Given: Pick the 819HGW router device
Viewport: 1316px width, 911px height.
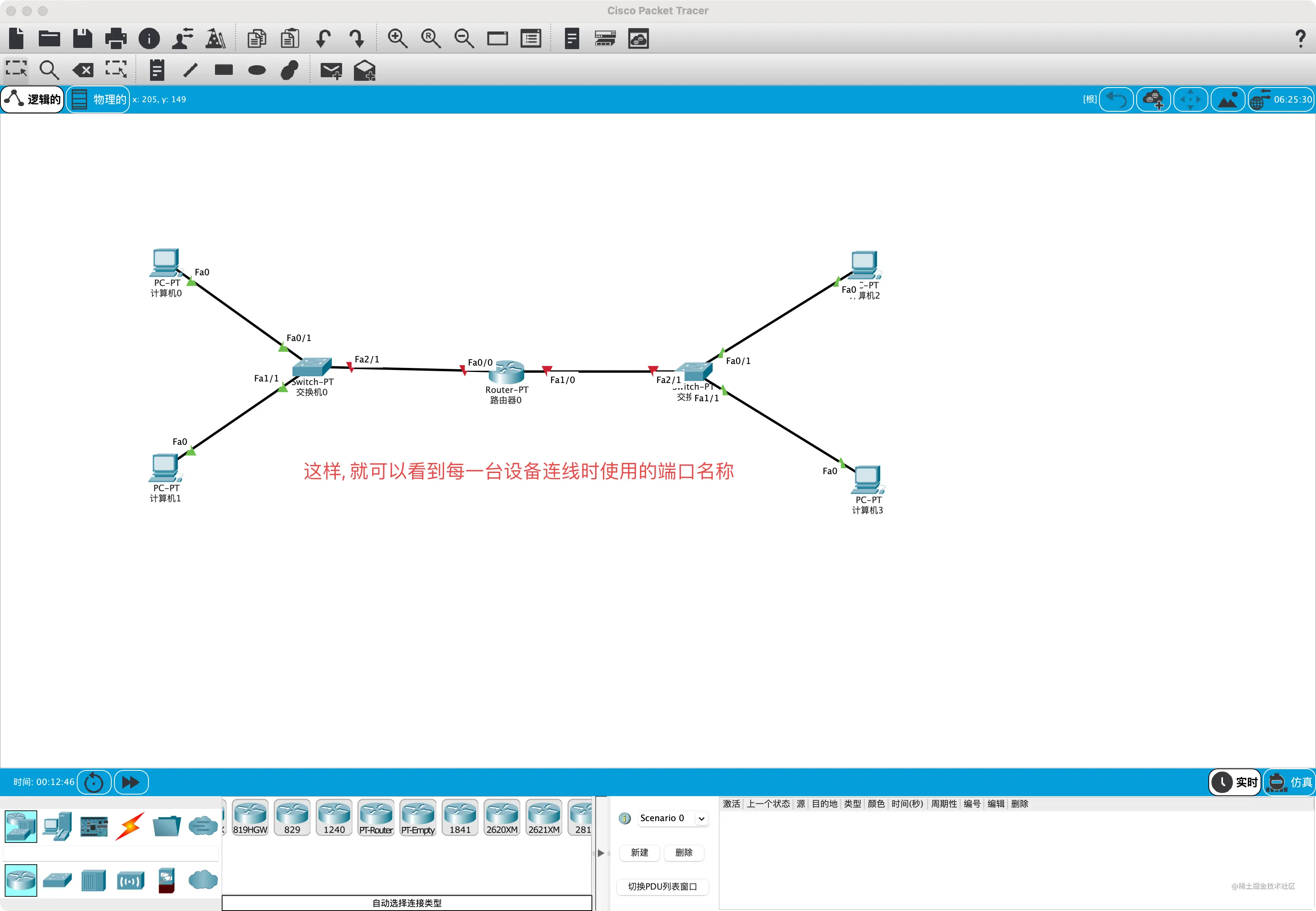Looking at the screenshot, I should (250, 818).
